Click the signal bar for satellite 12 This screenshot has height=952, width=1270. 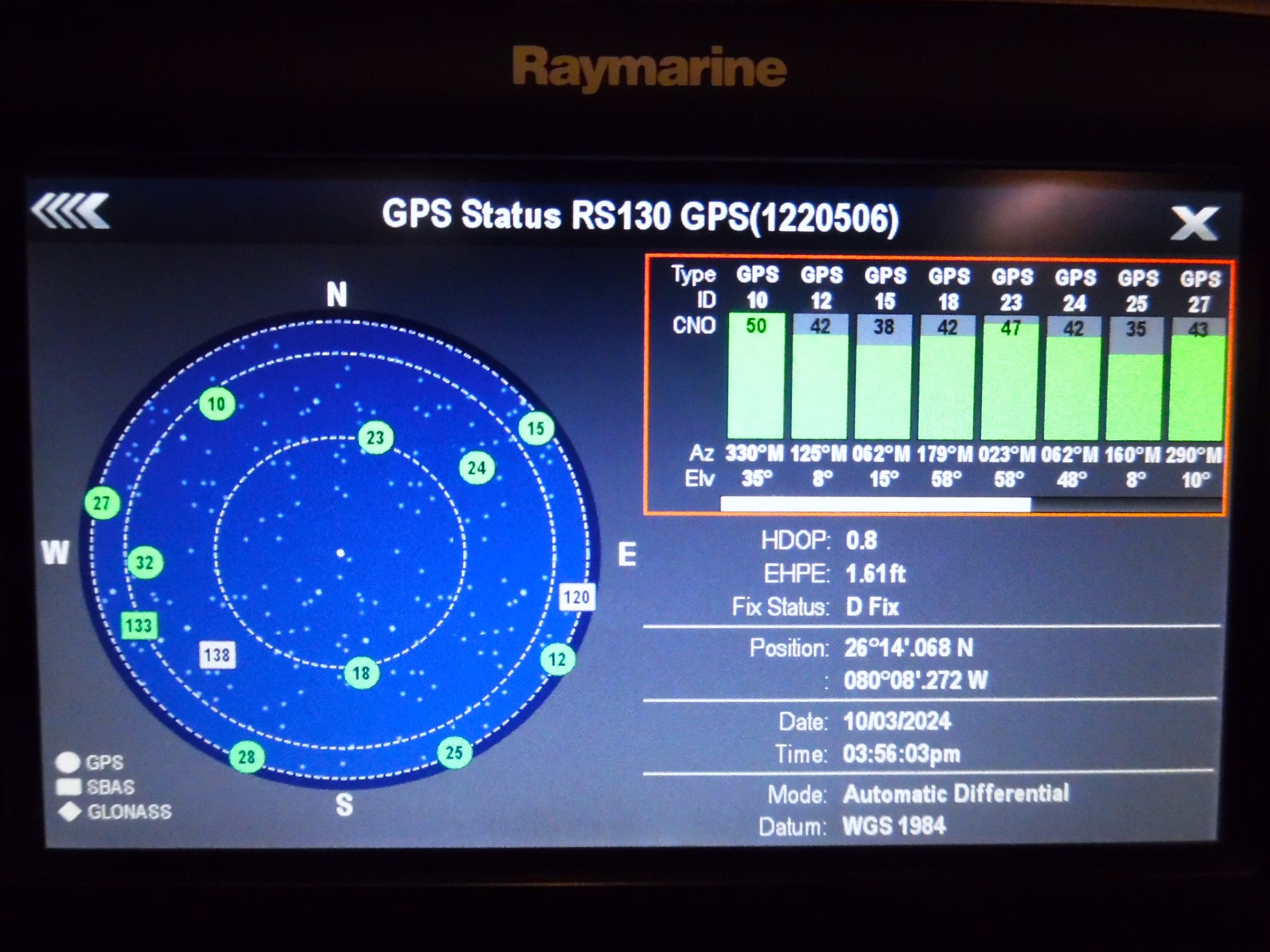coord(820,376)
